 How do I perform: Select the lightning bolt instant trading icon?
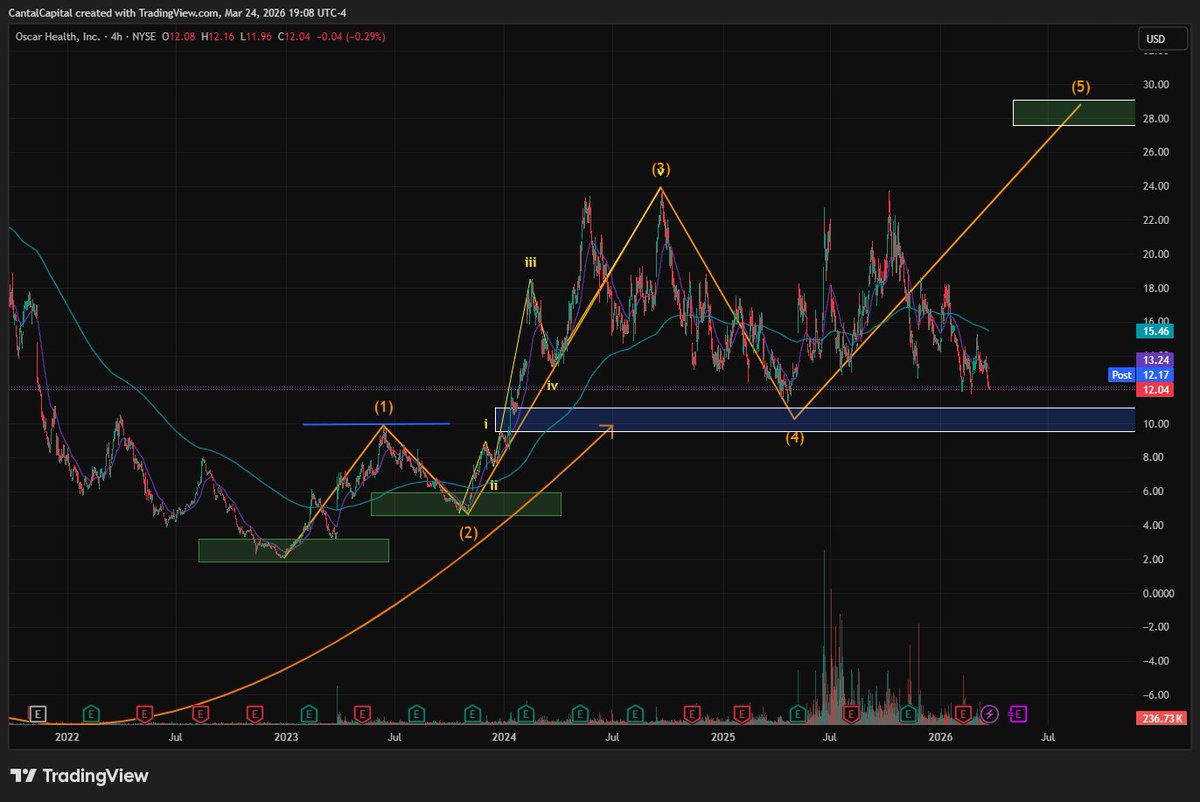coord(989,713)
